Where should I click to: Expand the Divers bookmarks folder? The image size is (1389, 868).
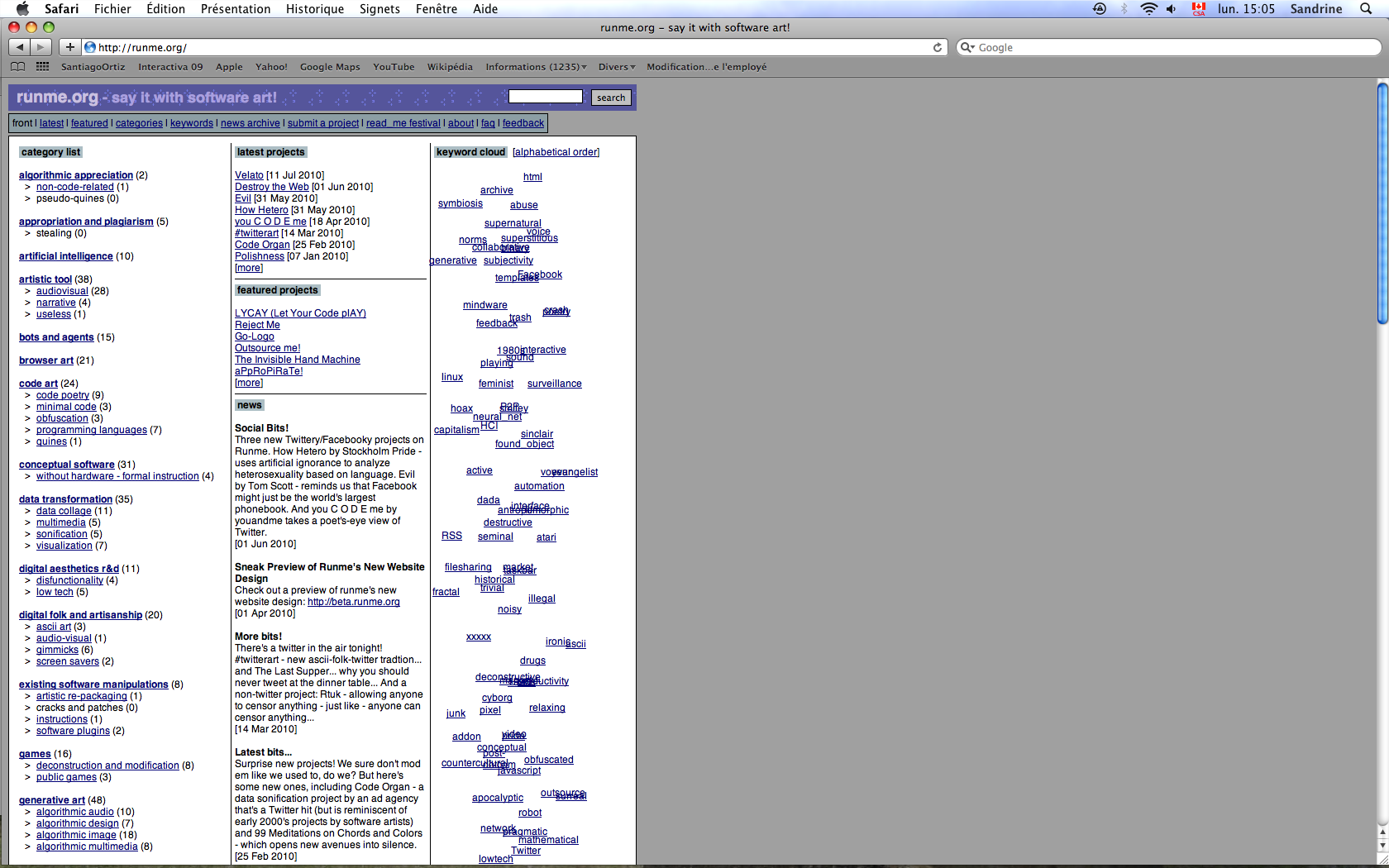point(617,67)
